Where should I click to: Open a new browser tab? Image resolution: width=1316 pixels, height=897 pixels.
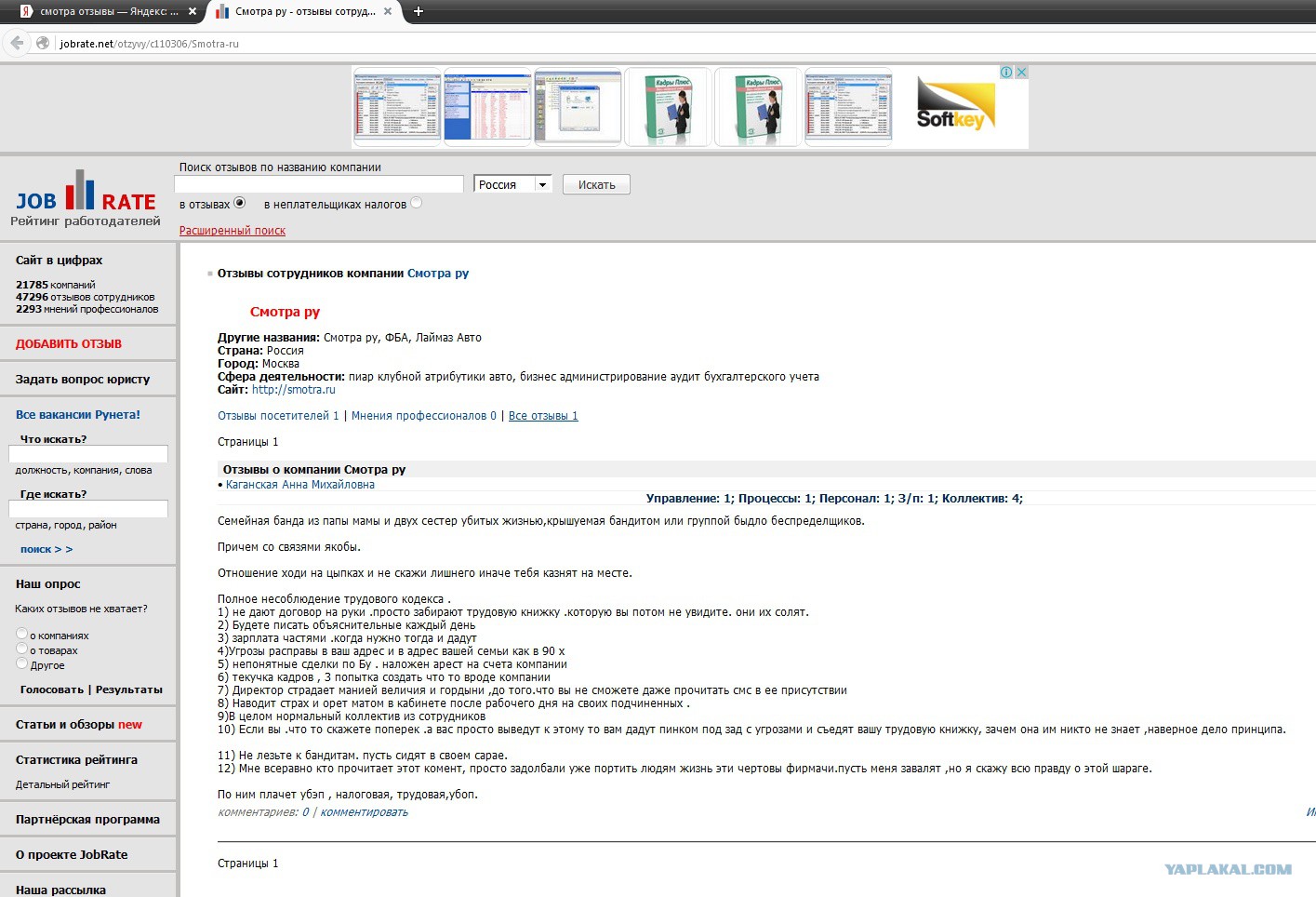pyautogui.click(x=419, y=11)
